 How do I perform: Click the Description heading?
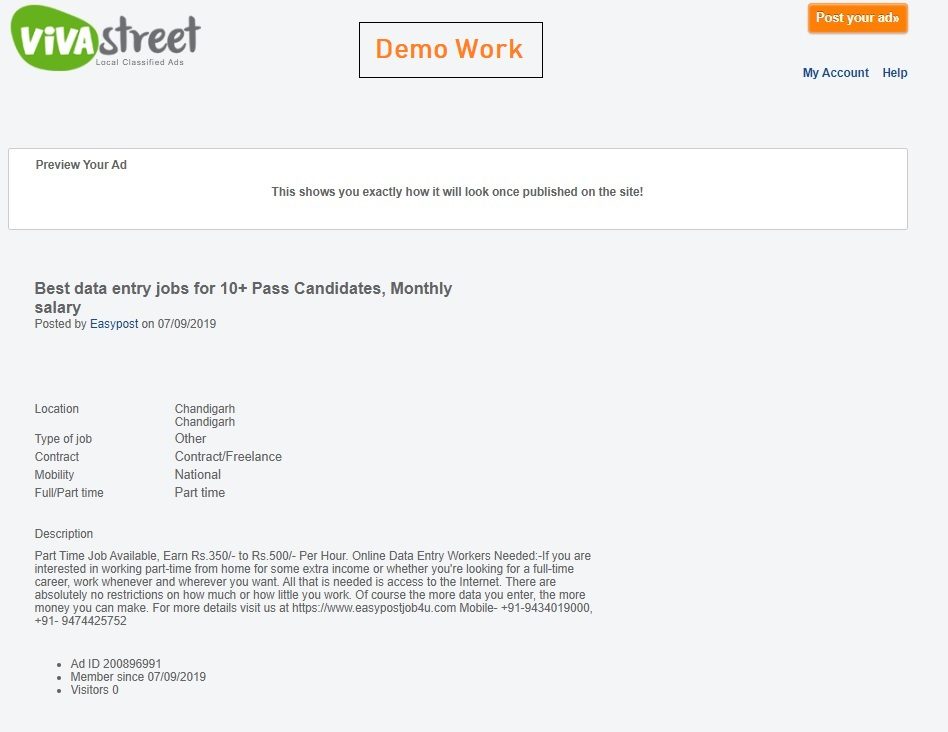tap(63, 534)
